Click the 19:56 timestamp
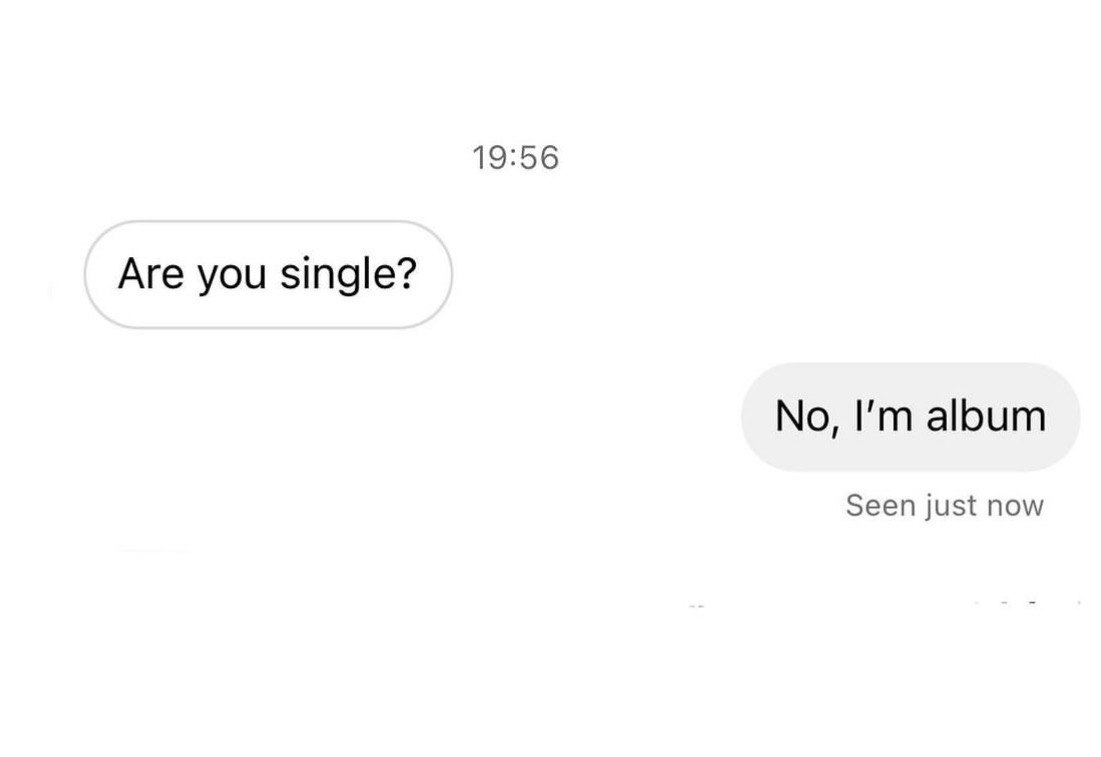Screen dimensions: 1101x757 515,158
